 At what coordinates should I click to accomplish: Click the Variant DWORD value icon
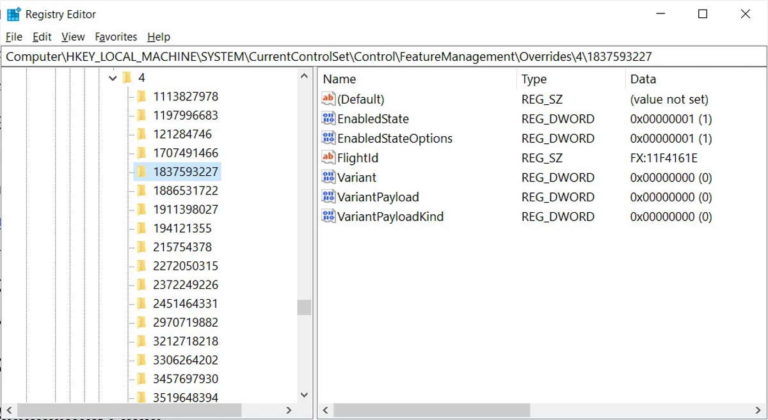pyautogui.click(x=329, y=177)
